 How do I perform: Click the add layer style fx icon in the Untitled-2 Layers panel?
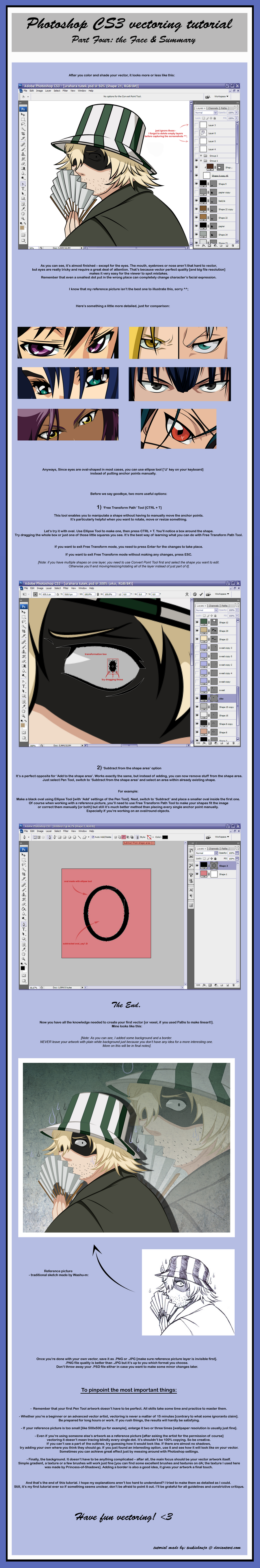point(204,985)
